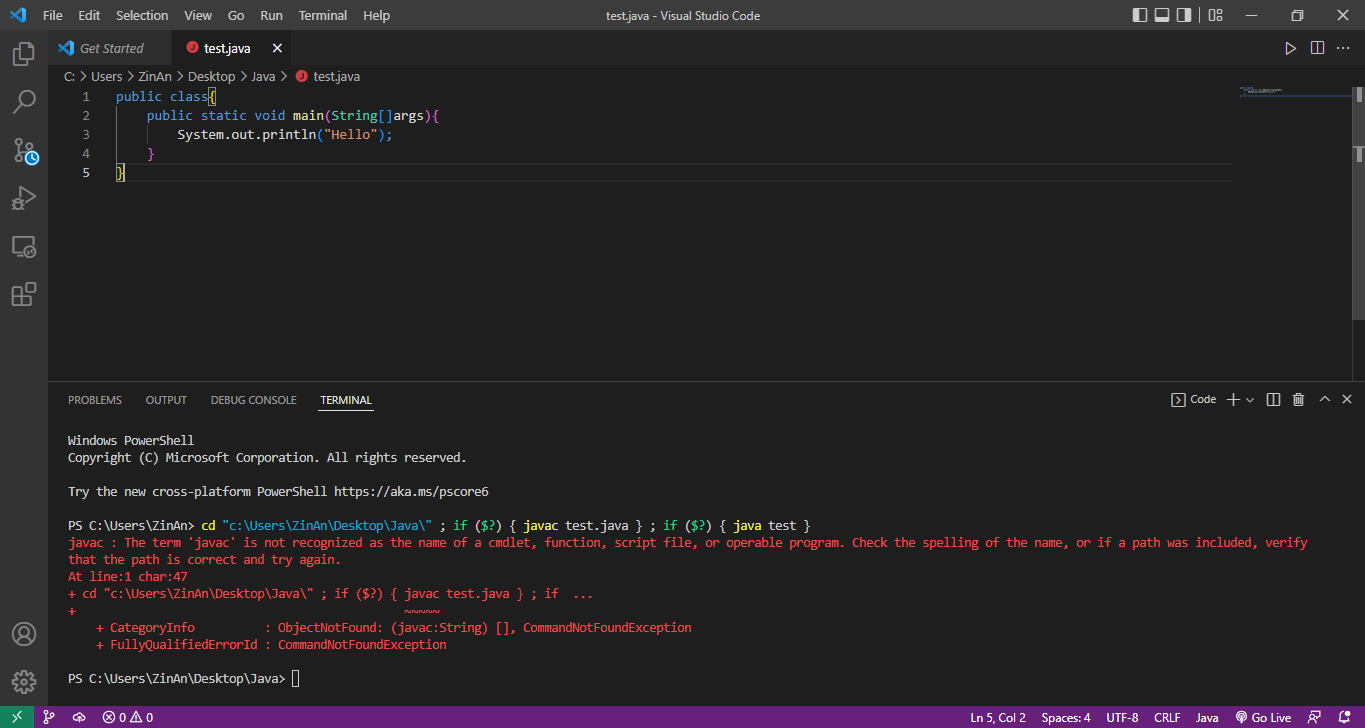The height and width of the screenshot is (728, 1365).
Task: Open errors and warnings count in status bar
Action: point(128,717)
